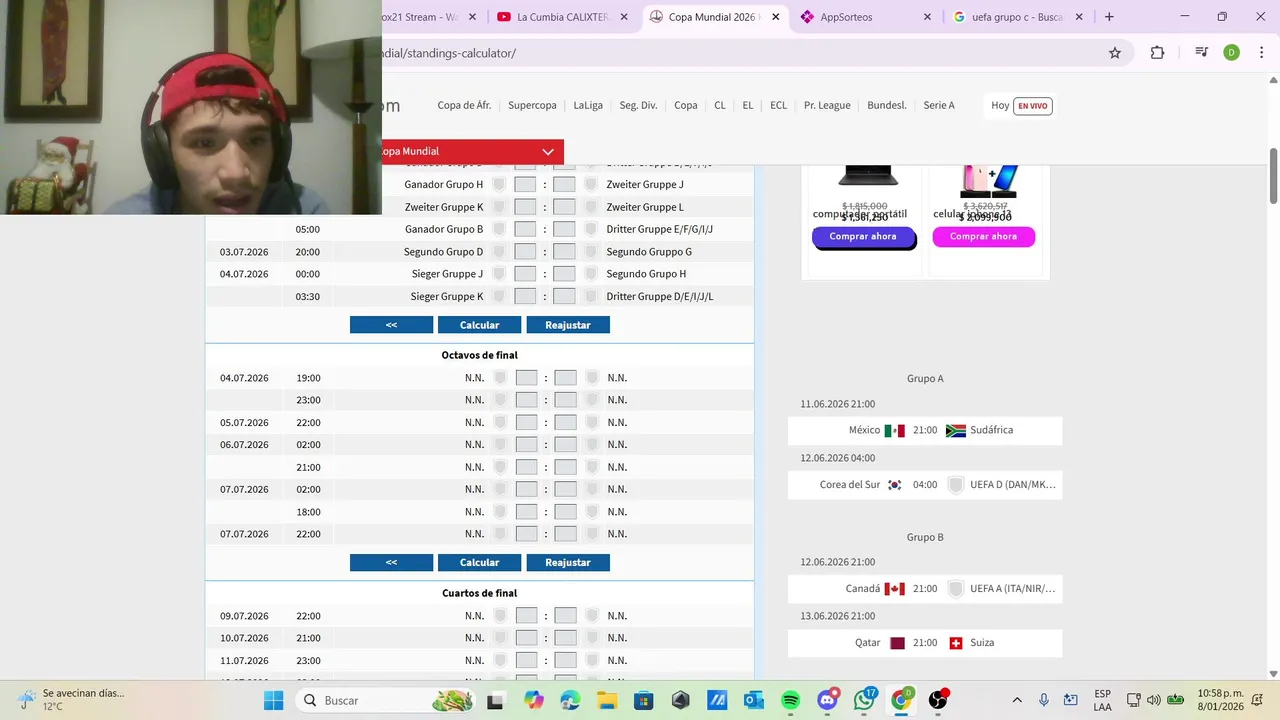Click home score box for Ganador Grupo H

(x=525, y=184)
